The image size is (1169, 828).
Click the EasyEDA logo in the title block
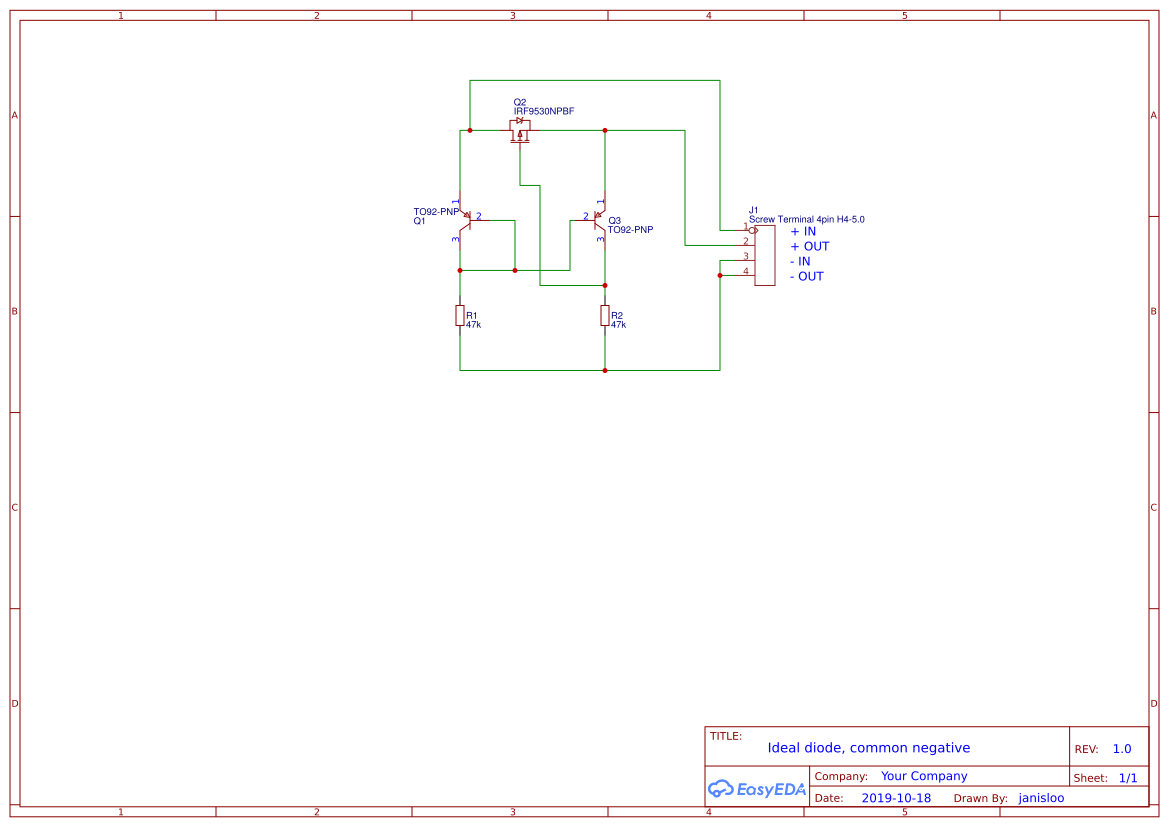tap(756, 789)
